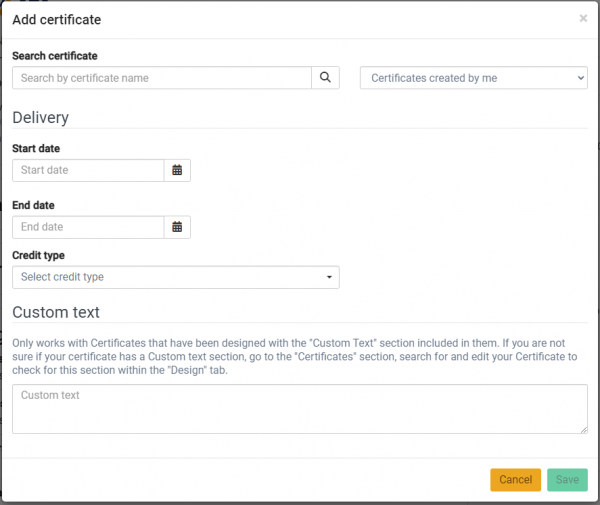Expand the Certificates created by me filter
This screenshot has height=505, width=600.
point(473,78)
